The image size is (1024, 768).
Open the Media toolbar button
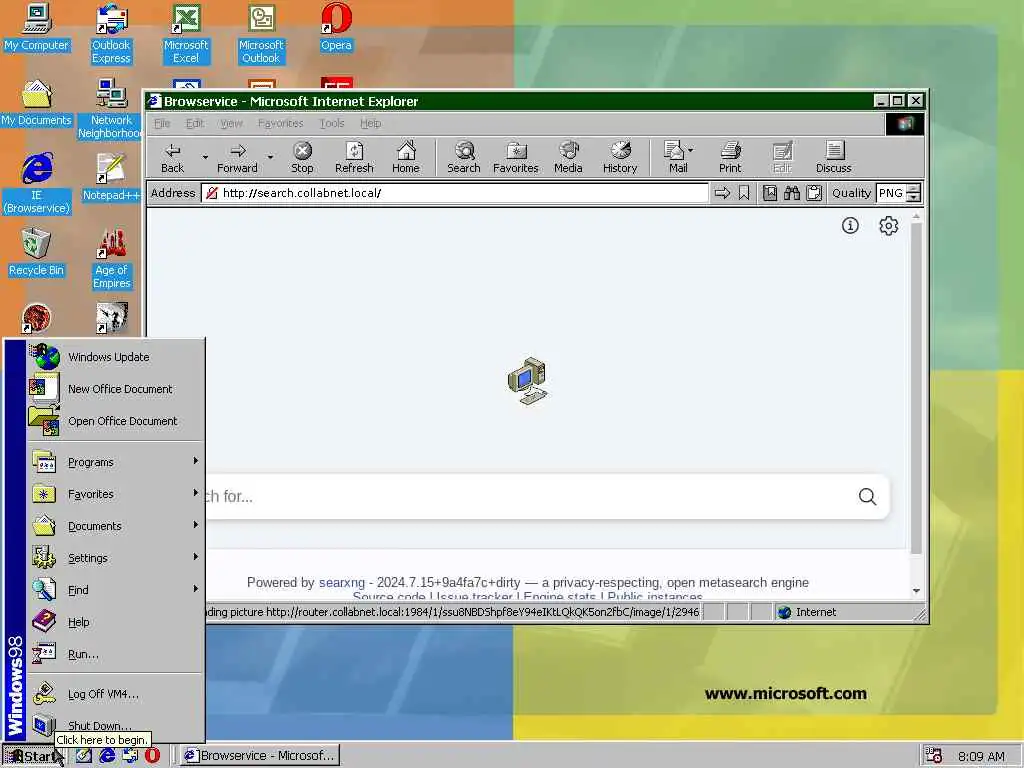pos(568,157)
